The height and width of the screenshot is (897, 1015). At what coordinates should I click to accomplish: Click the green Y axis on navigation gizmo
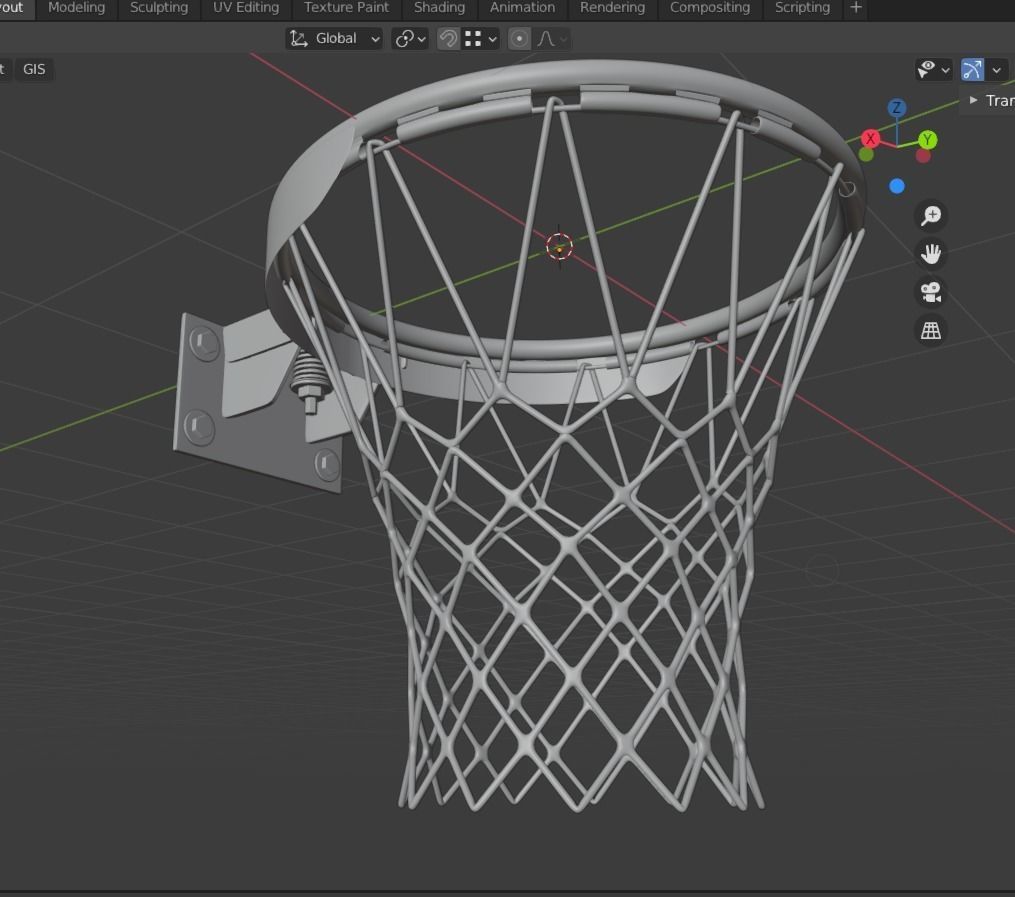tap(927, 139)
